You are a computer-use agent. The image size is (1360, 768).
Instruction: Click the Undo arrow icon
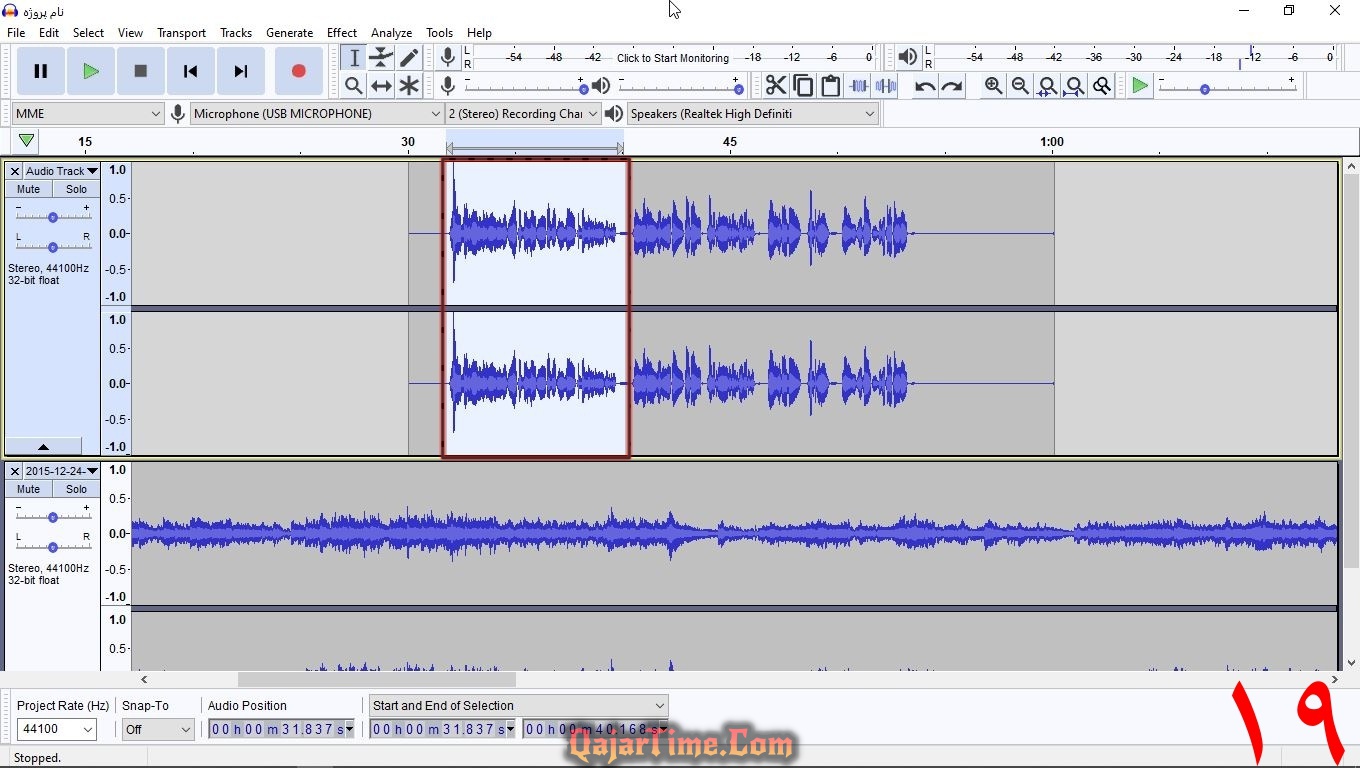[925, 86]
